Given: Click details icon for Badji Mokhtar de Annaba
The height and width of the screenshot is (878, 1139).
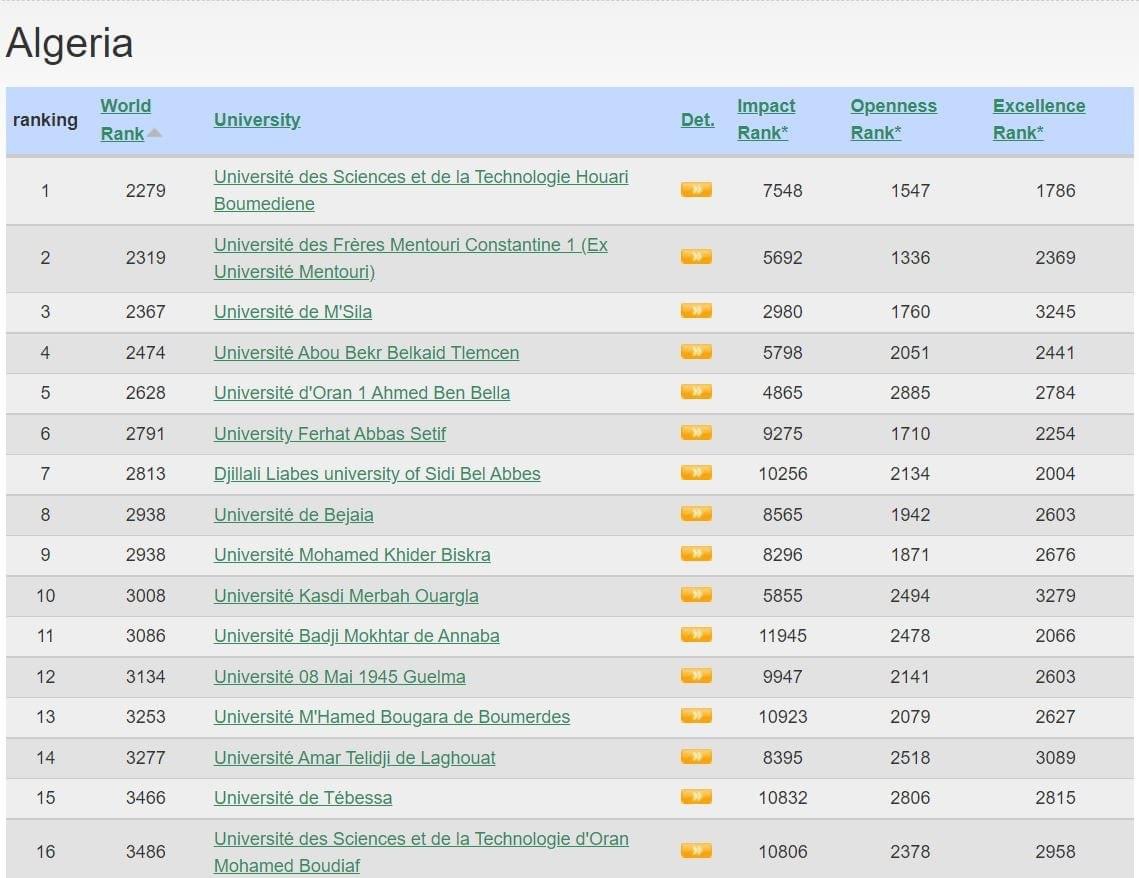Looking at the screenshot, I should [696, 635].
